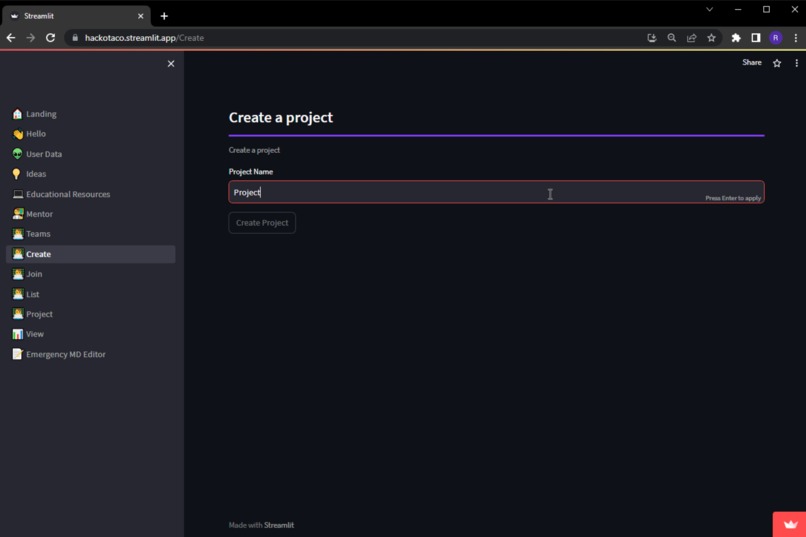The width and height of the screenshot is (806, 537).
Task: Click the light bulb icon beside Ideas
Action: (16, 174)
